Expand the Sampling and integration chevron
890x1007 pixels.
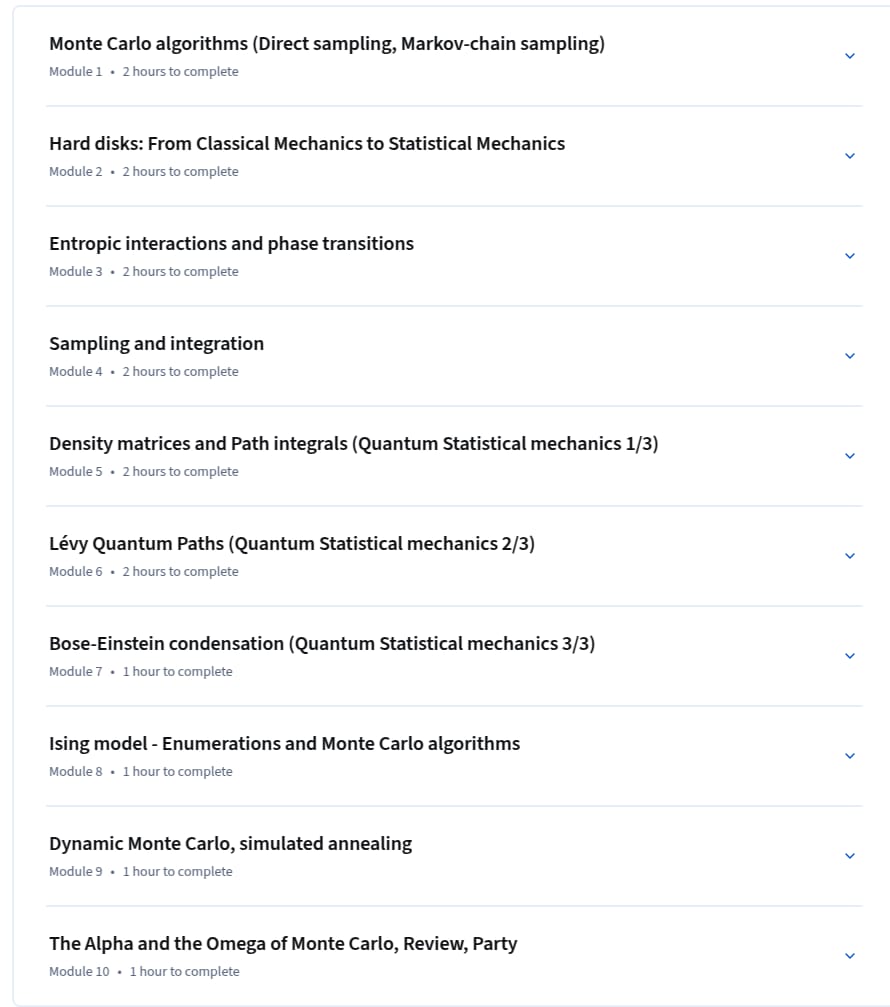click(850, 356)
